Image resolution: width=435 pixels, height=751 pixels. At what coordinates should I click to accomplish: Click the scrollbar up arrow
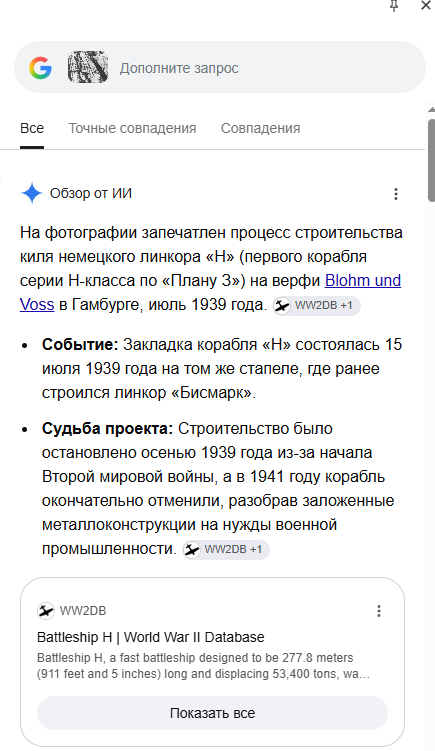pyautogui.click(x=431, y=110)
